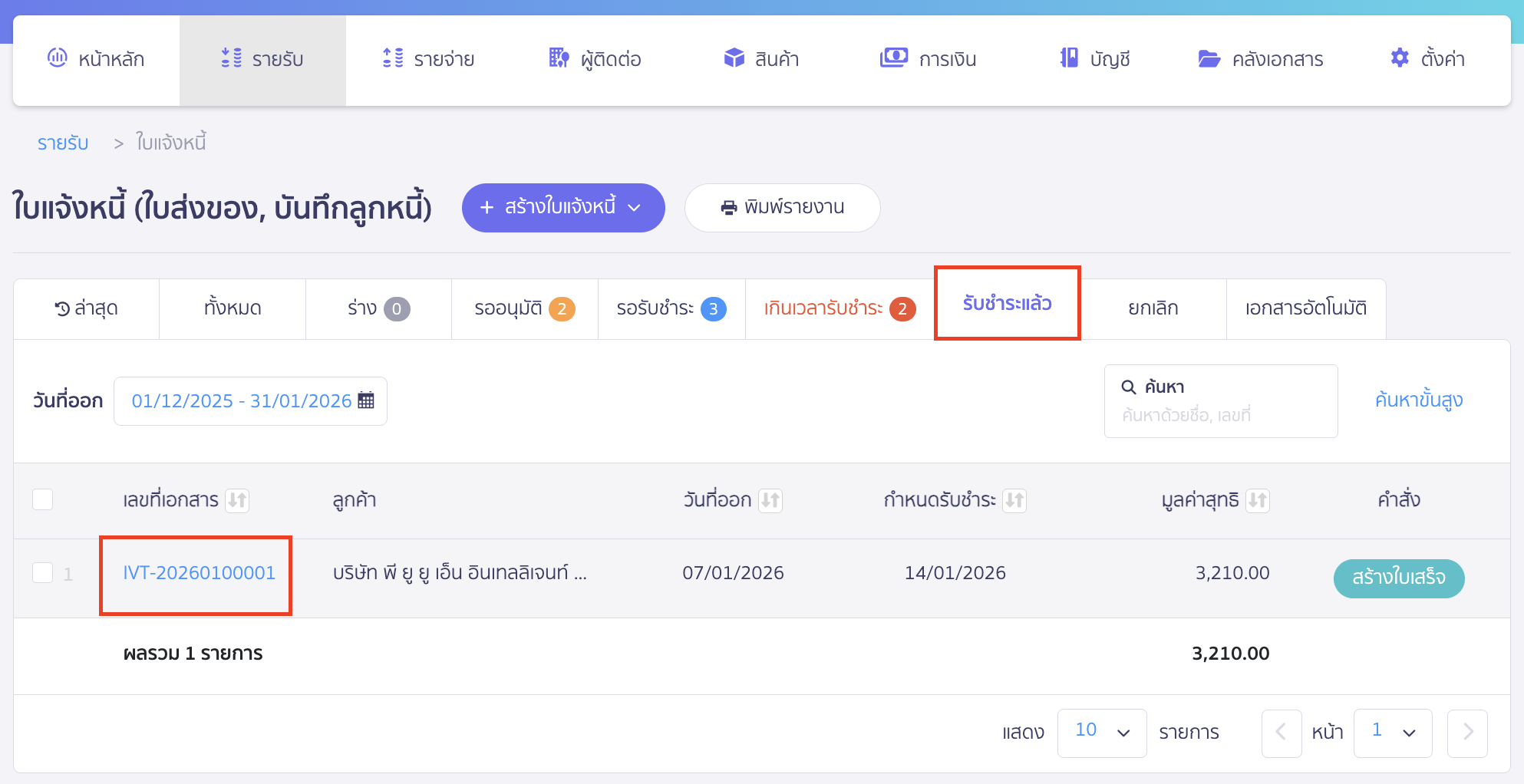The image size is (1524, 784).
Task: Open the การเงิน finance icon
Action: tap(892, 58)
